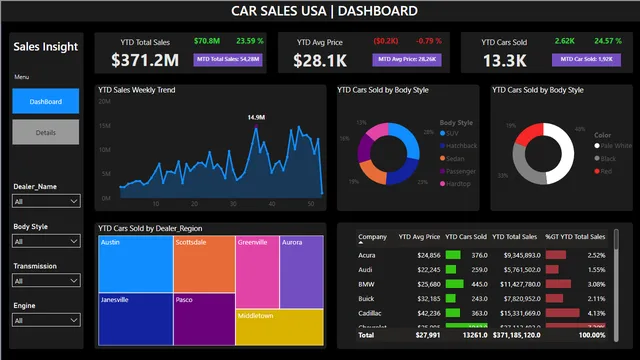Click the 3.08% BMW share cell
The image size is (640, 360).
coord(596,284)
